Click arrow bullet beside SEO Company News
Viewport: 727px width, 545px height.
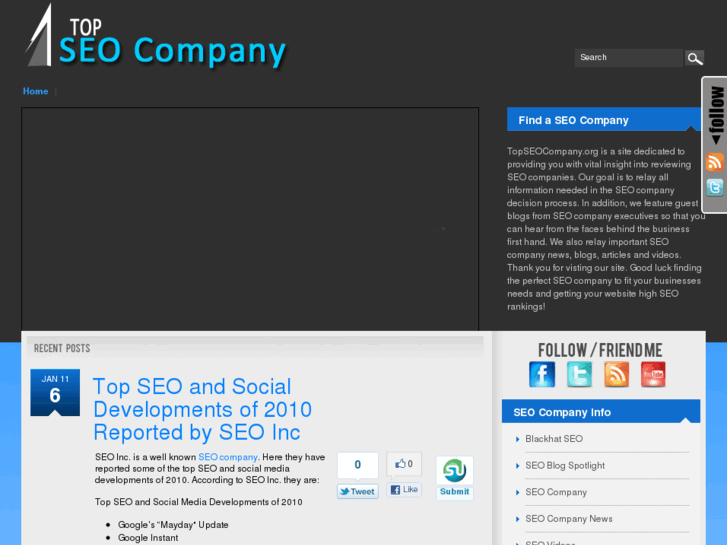click(x=517, y=519)
